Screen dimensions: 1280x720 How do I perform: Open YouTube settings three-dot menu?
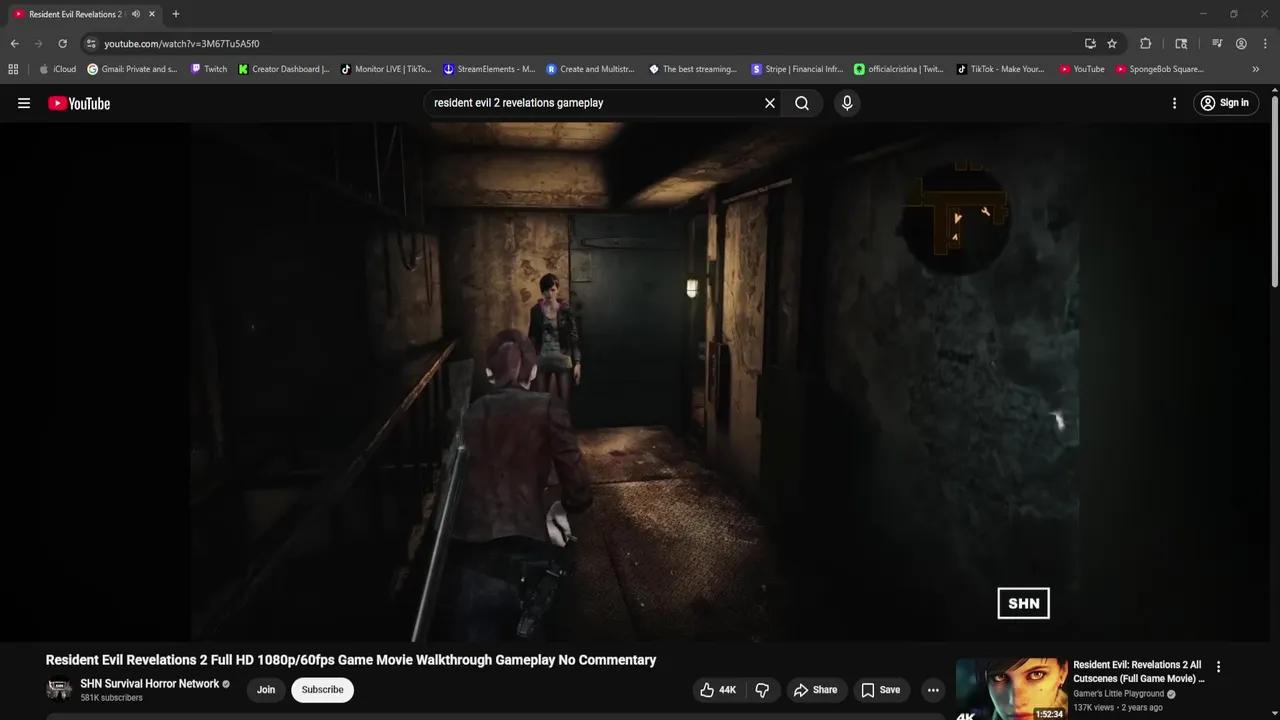pos(1174,103)
